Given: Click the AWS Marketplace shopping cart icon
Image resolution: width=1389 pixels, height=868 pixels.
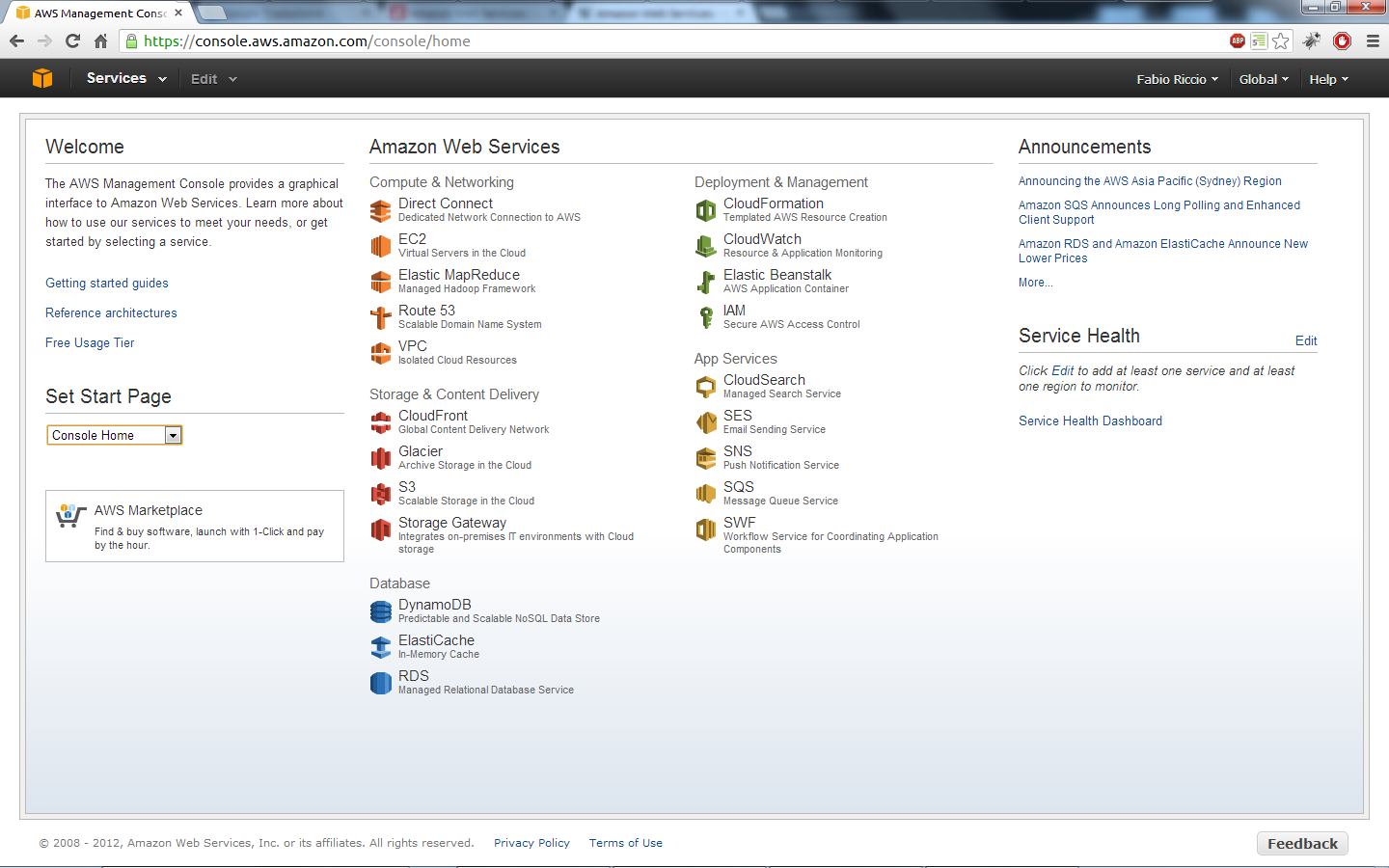Looking at the screenshot, I should (x=69, y=516).
